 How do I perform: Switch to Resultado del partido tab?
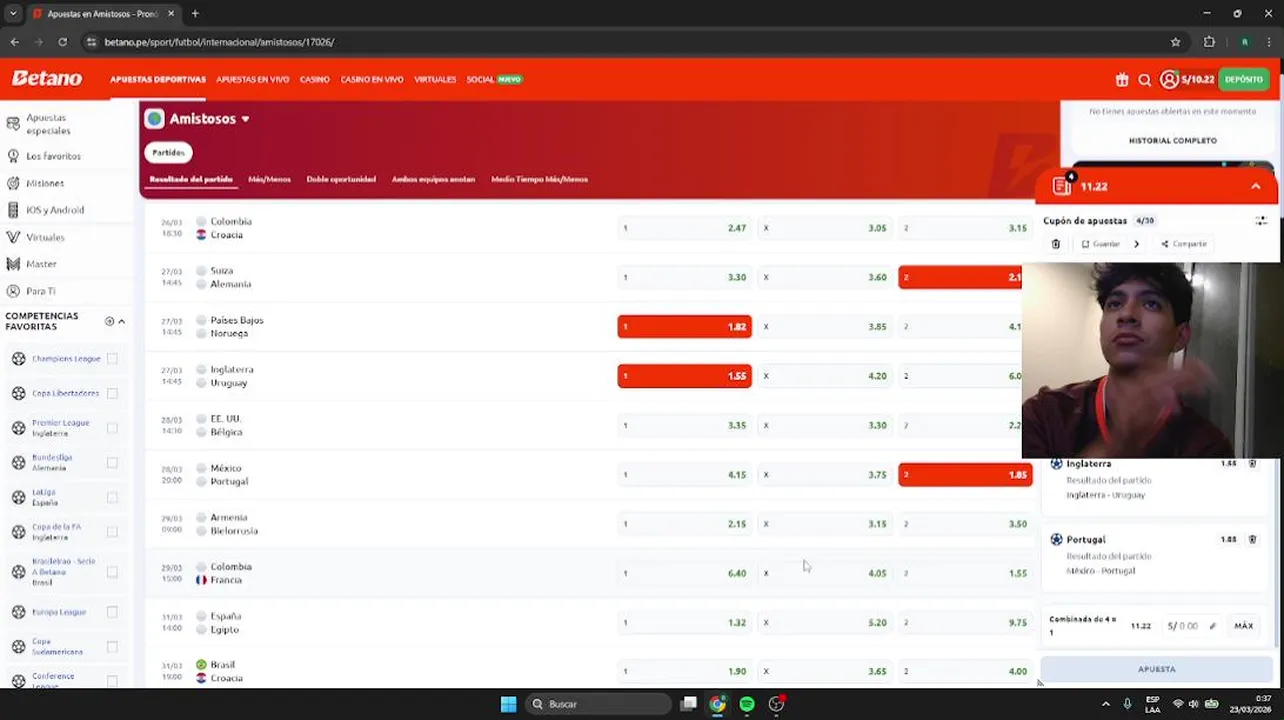[191, 179]
